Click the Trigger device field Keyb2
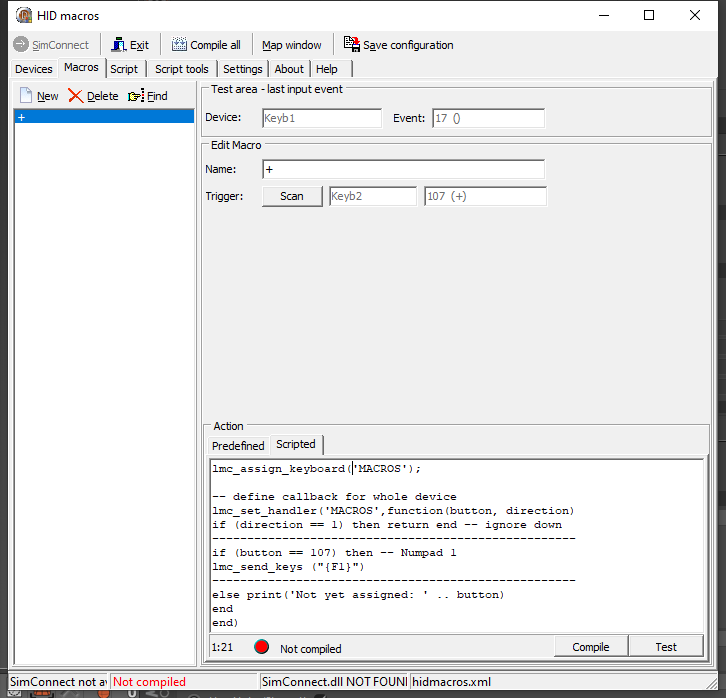Screen dimensions: 726x698 [373, 196]
